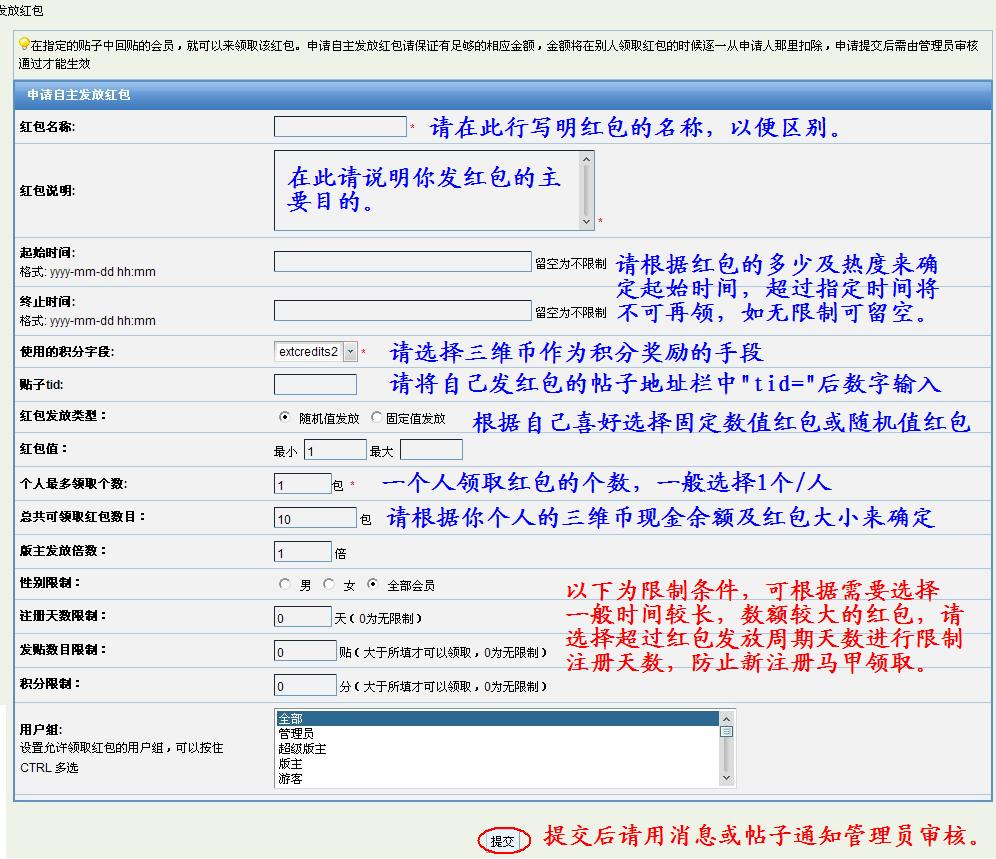The width and height of the screenshot is (996, 859).
Task: Click the 用户组 list scroll-down arrow
Action: [x=727, y=778]
